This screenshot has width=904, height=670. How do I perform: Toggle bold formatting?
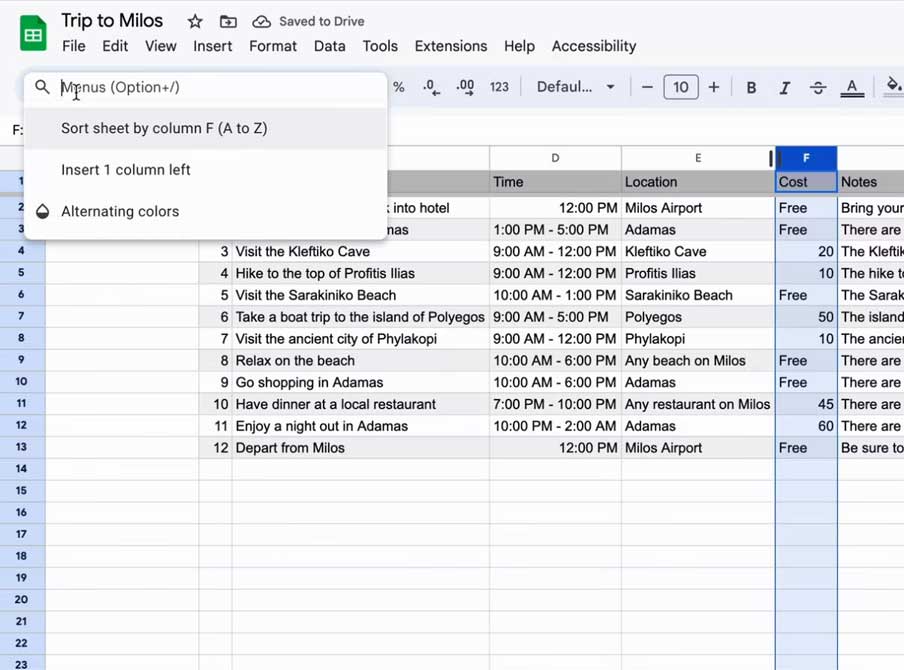751,87
